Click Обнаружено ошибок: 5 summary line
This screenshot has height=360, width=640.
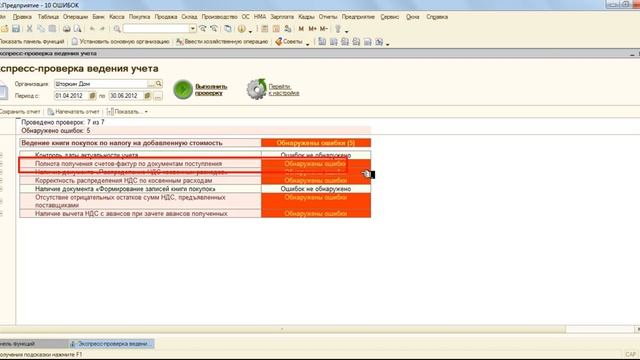tap(56, 131)
